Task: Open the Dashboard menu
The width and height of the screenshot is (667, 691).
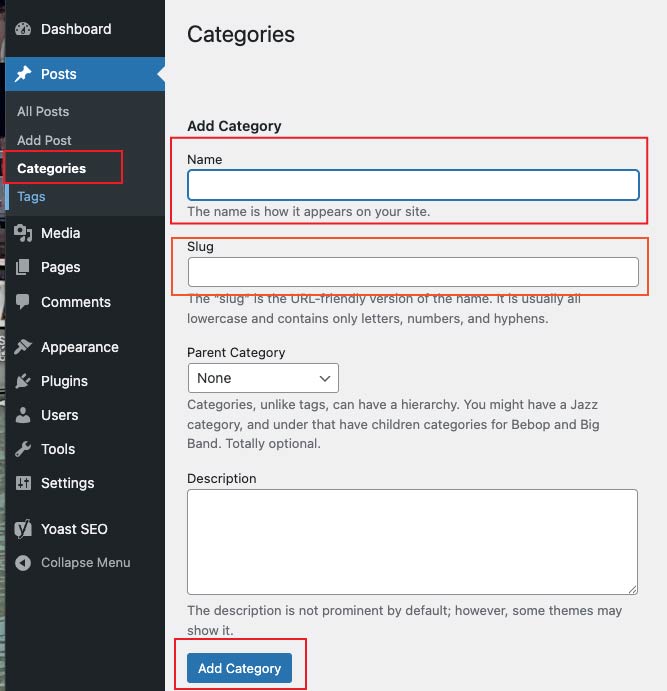Action: (76, 29)
